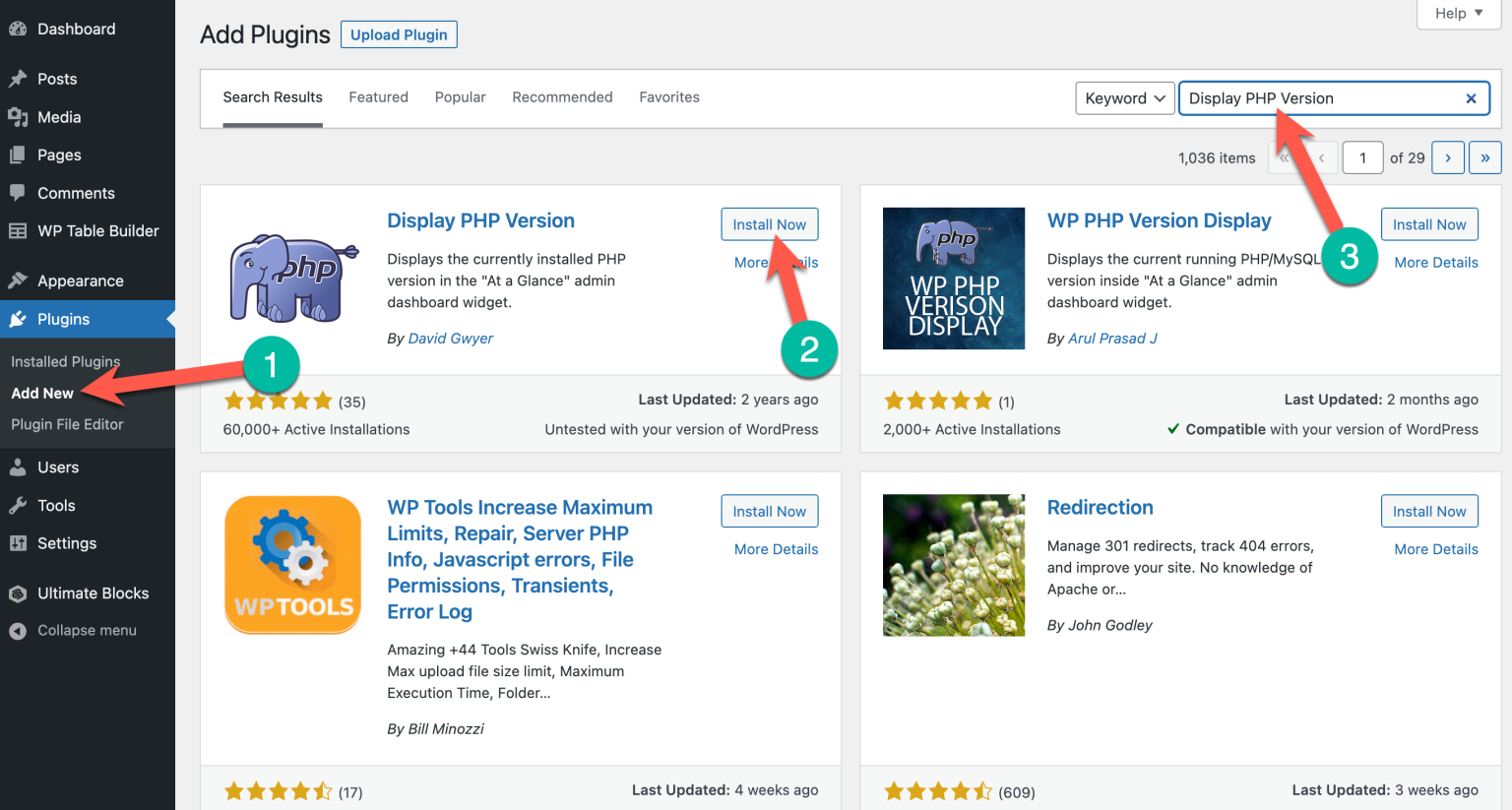
Task: Install the Display PHP Version plugin
Action: point(769,223)
